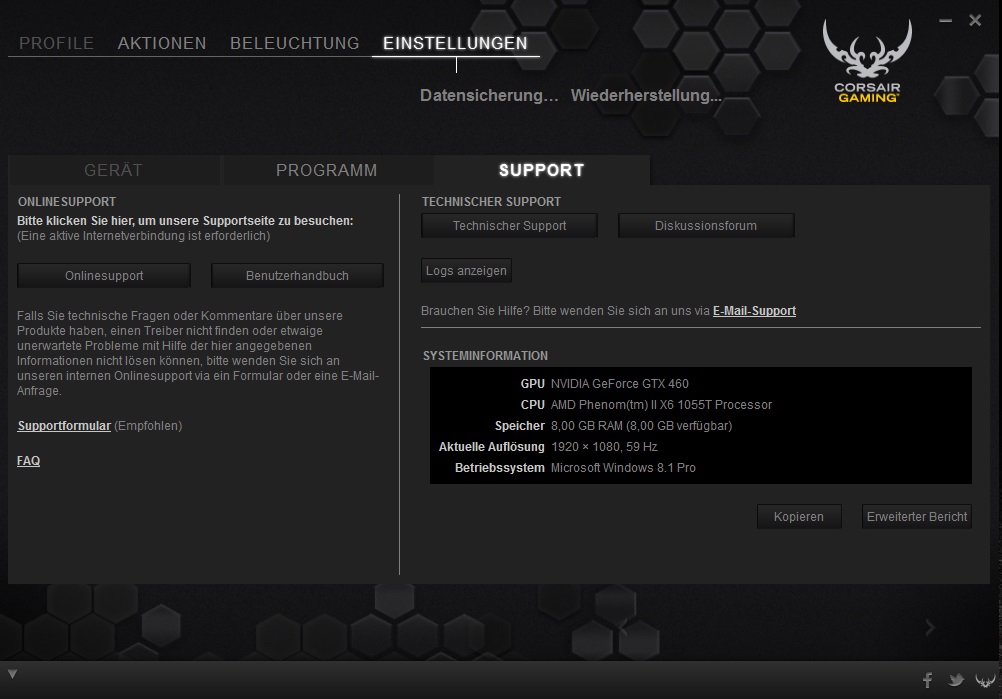Viewport: 1002px width, 699px height.
Task: Click the Logs anzeigen button
Action: click(466, 271)
